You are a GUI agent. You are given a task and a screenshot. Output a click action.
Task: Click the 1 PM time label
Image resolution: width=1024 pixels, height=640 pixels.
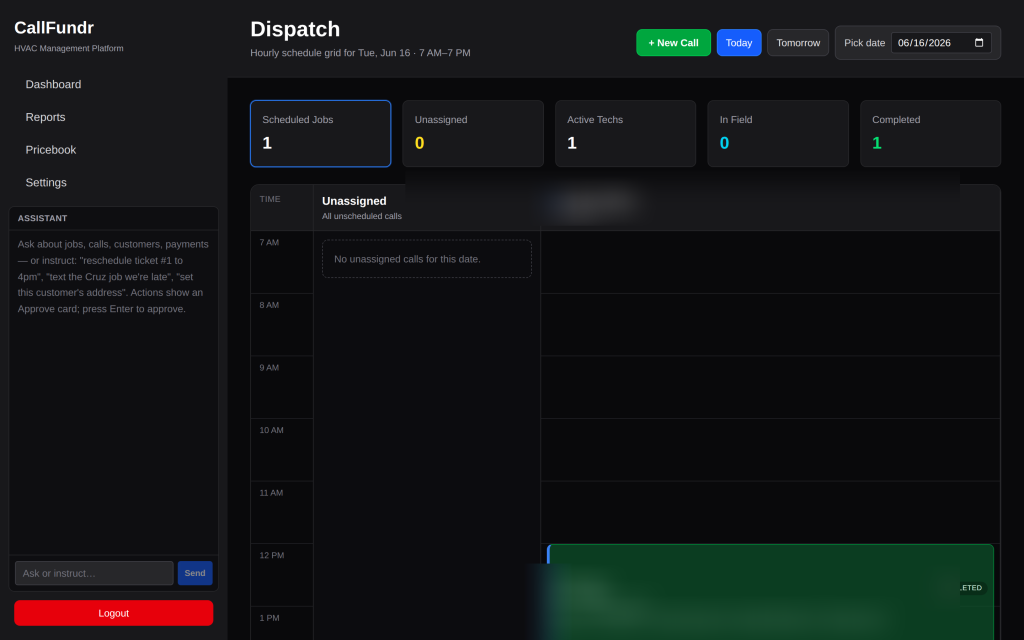click(269, 618)
